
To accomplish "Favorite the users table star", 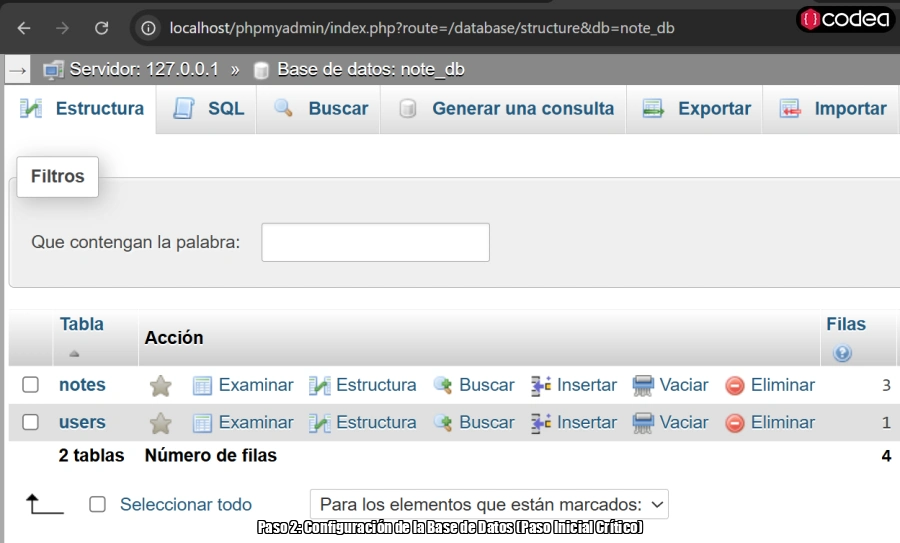I will [x=161, y=424].
